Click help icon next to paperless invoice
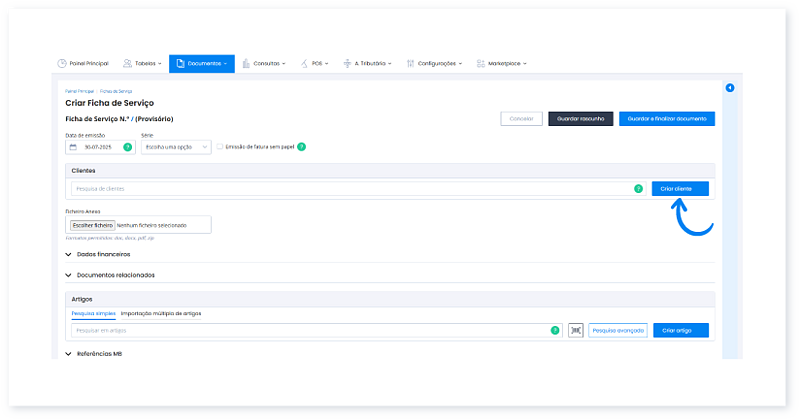The height and width of the screenshot is (420, 800). click(x=301, y=147)
